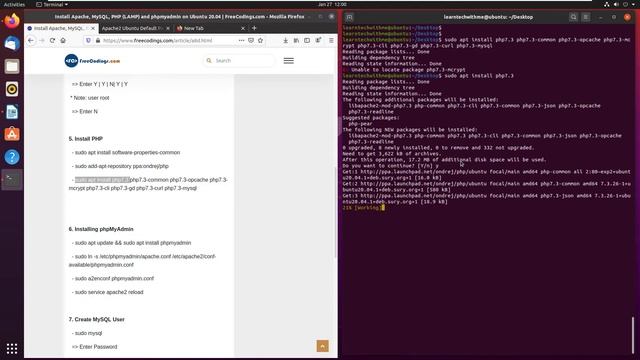Click the Firefox forward arrow button
This screenshot has height=360, width=640.
[42, 40]
